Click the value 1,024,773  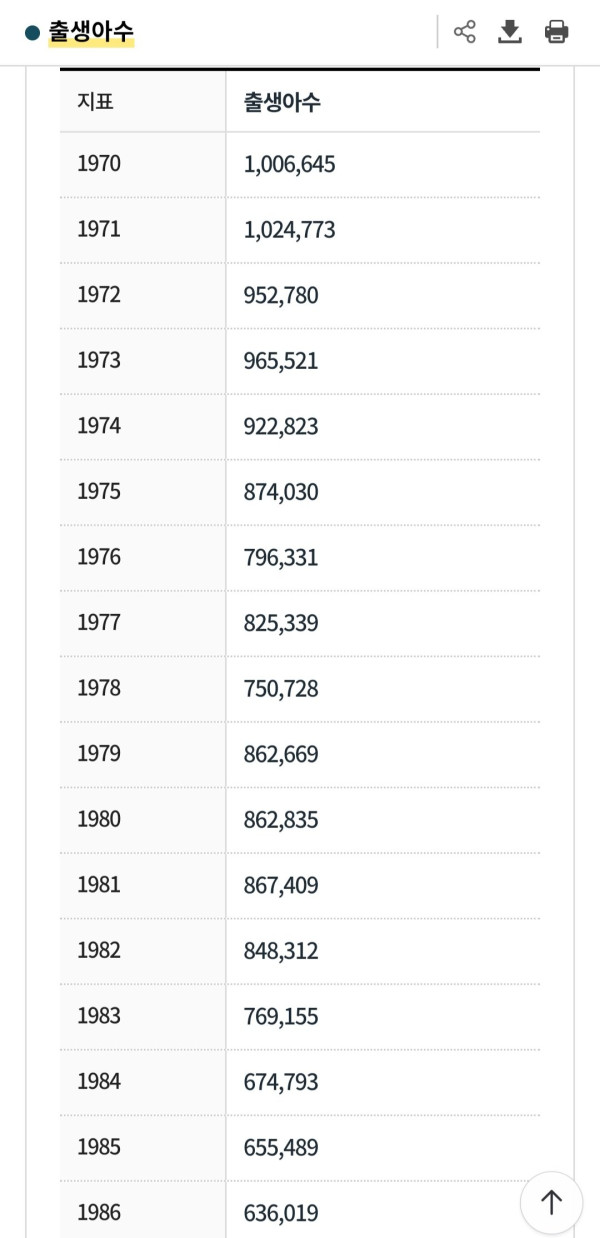[x=289, y=230]
